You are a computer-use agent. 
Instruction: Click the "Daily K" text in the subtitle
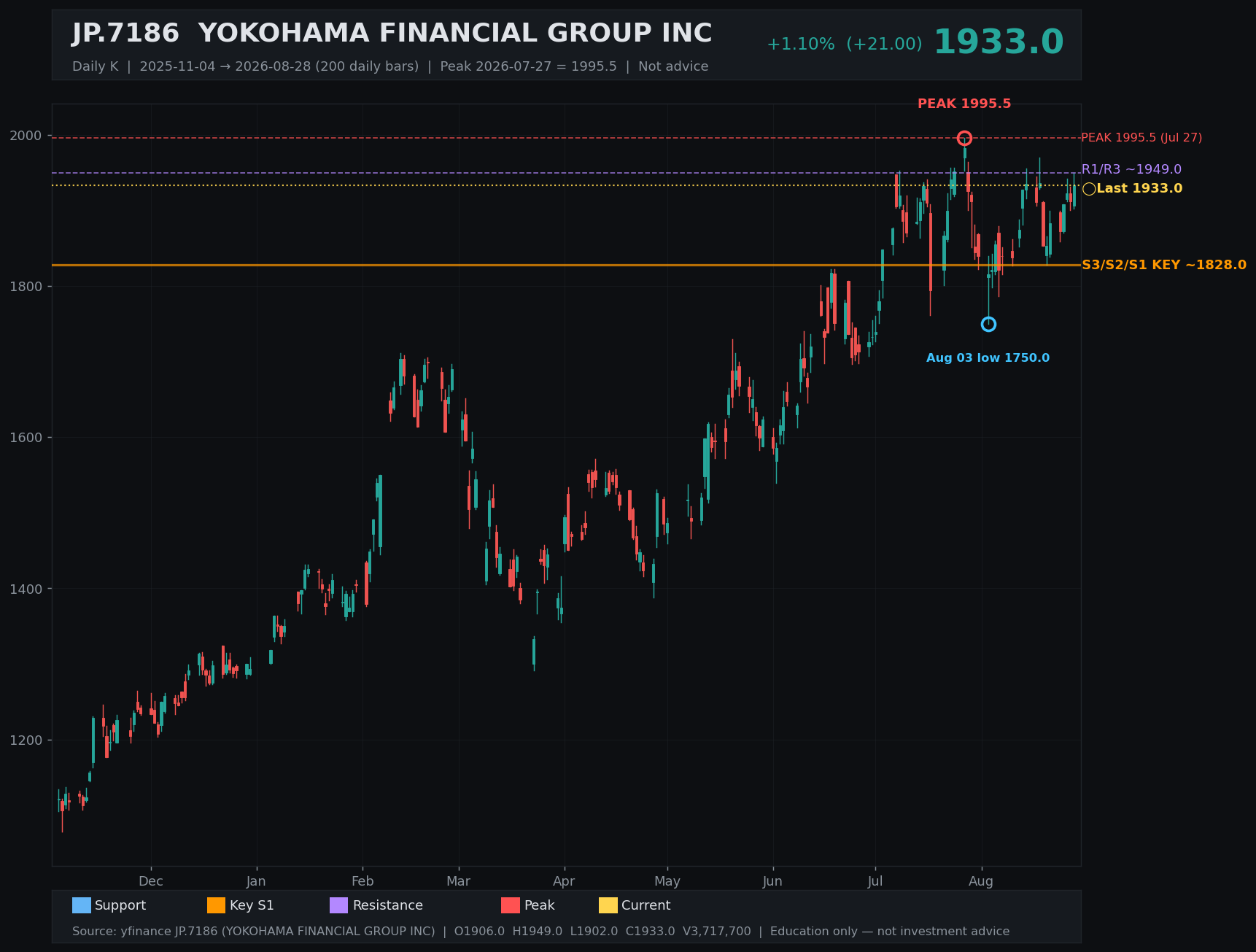[95, 66]
